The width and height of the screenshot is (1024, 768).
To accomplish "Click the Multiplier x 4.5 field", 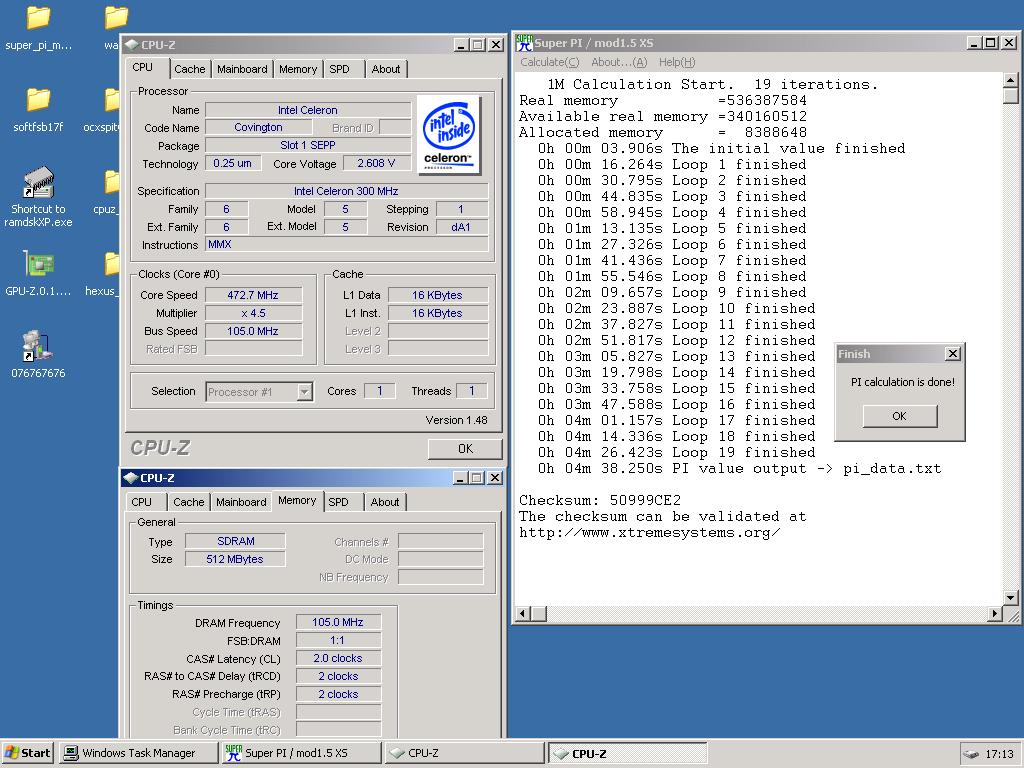I will pyautogui.click(x=253, y=313).
